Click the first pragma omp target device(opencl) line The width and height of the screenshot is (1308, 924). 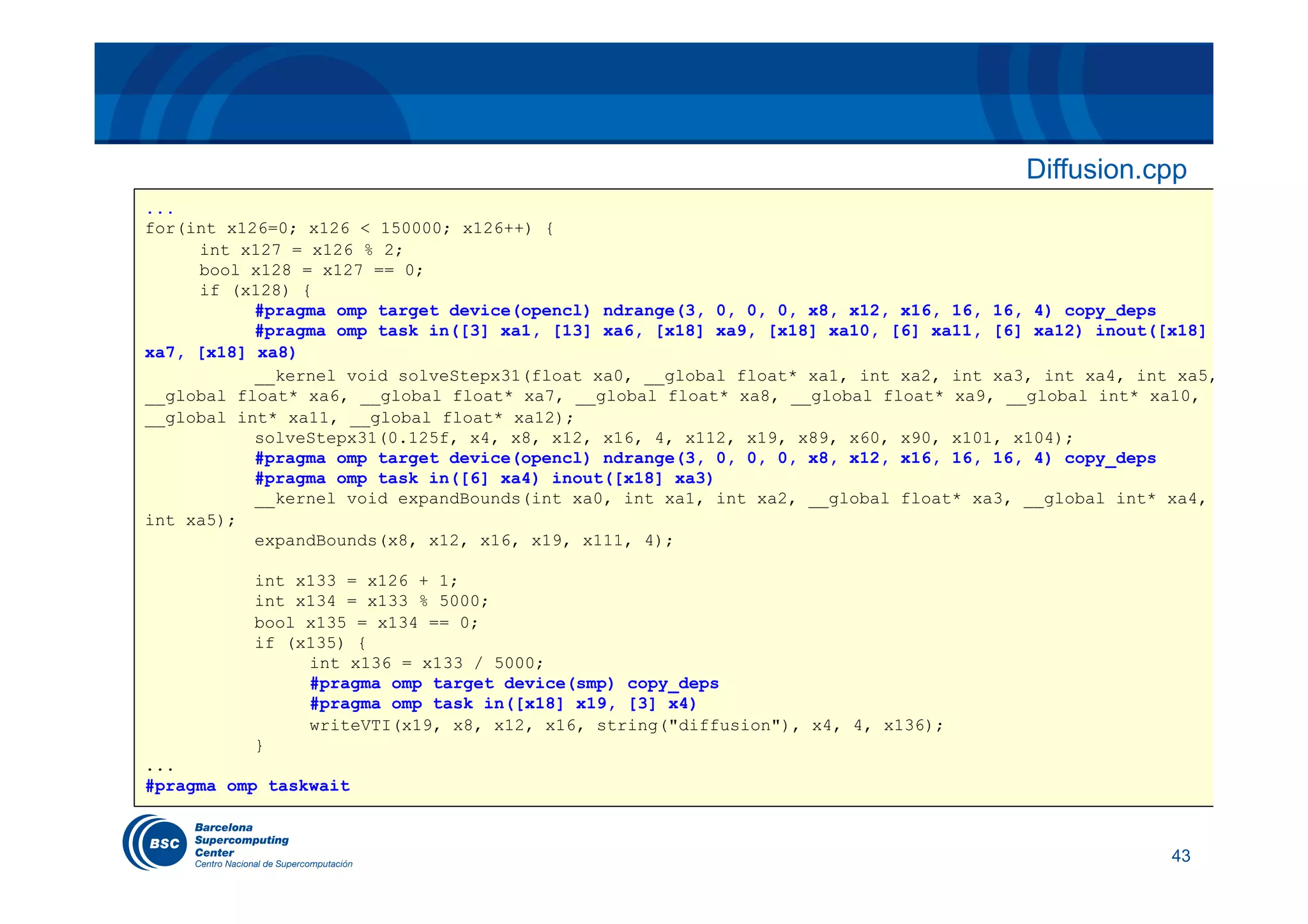pyautogui.click(x=705, y=311)
